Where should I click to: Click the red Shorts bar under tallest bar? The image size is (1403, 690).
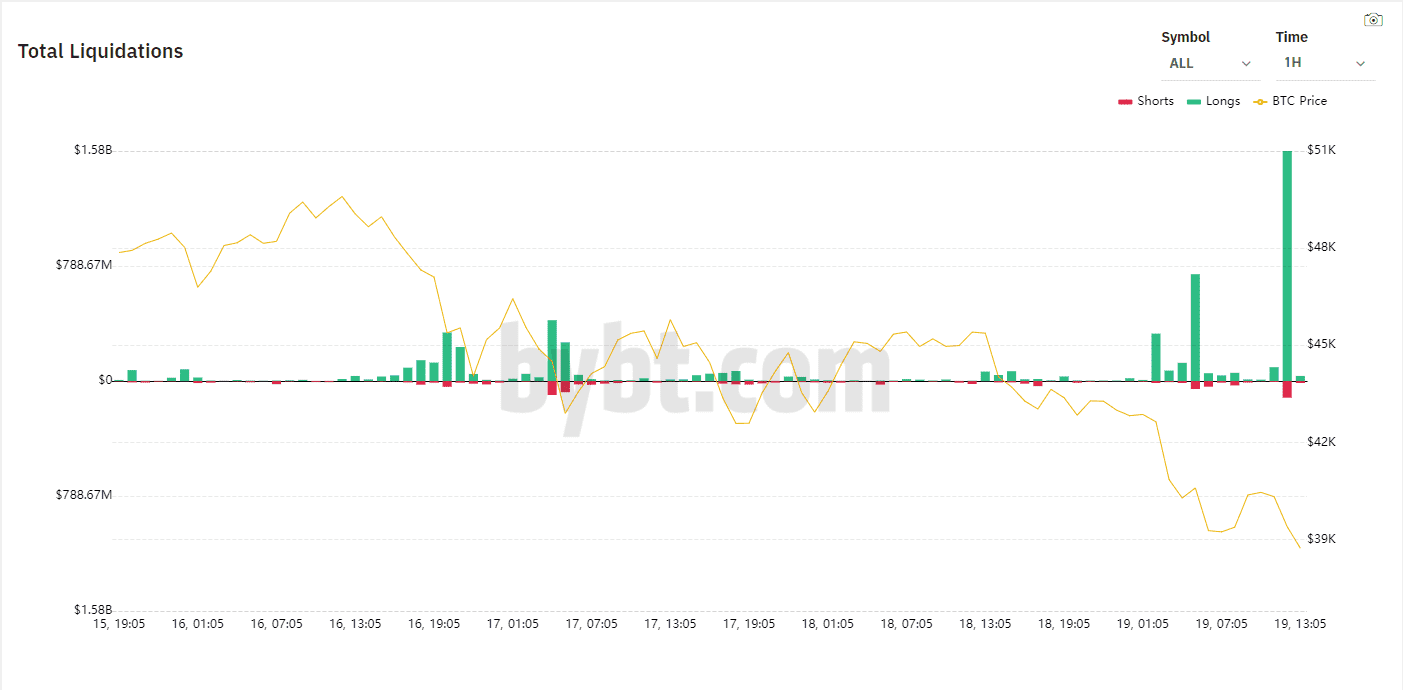pos(1287,389)
